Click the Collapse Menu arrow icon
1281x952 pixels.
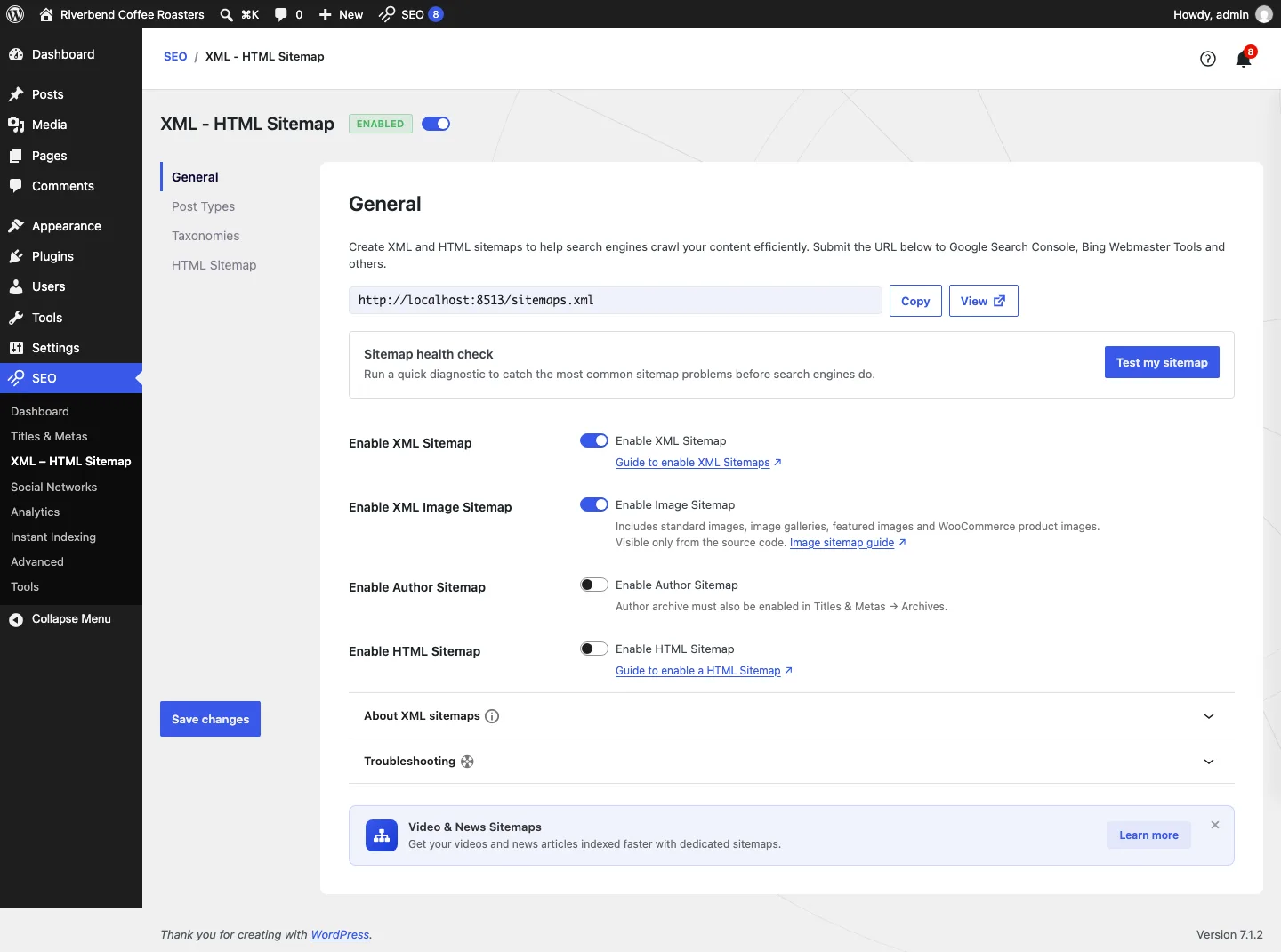click(16, 619)
